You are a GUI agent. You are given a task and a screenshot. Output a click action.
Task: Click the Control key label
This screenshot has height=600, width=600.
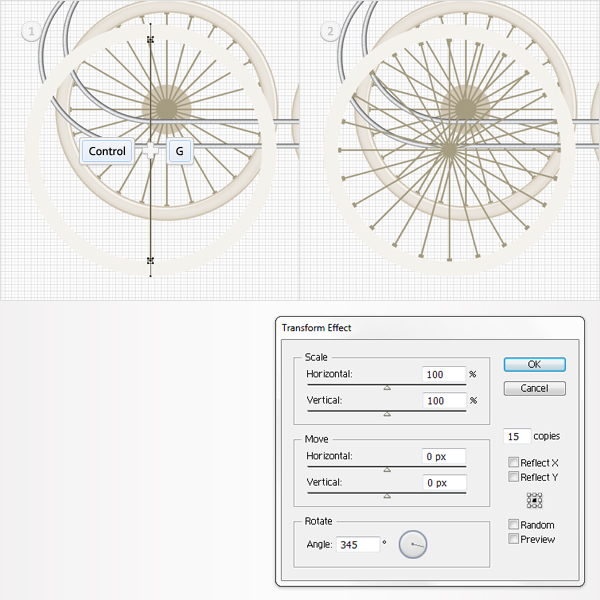[107, 151]
